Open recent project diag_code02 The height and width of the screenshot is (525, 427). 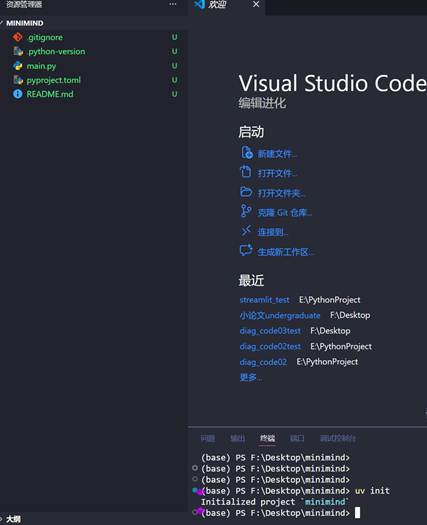tap(263, 362)
